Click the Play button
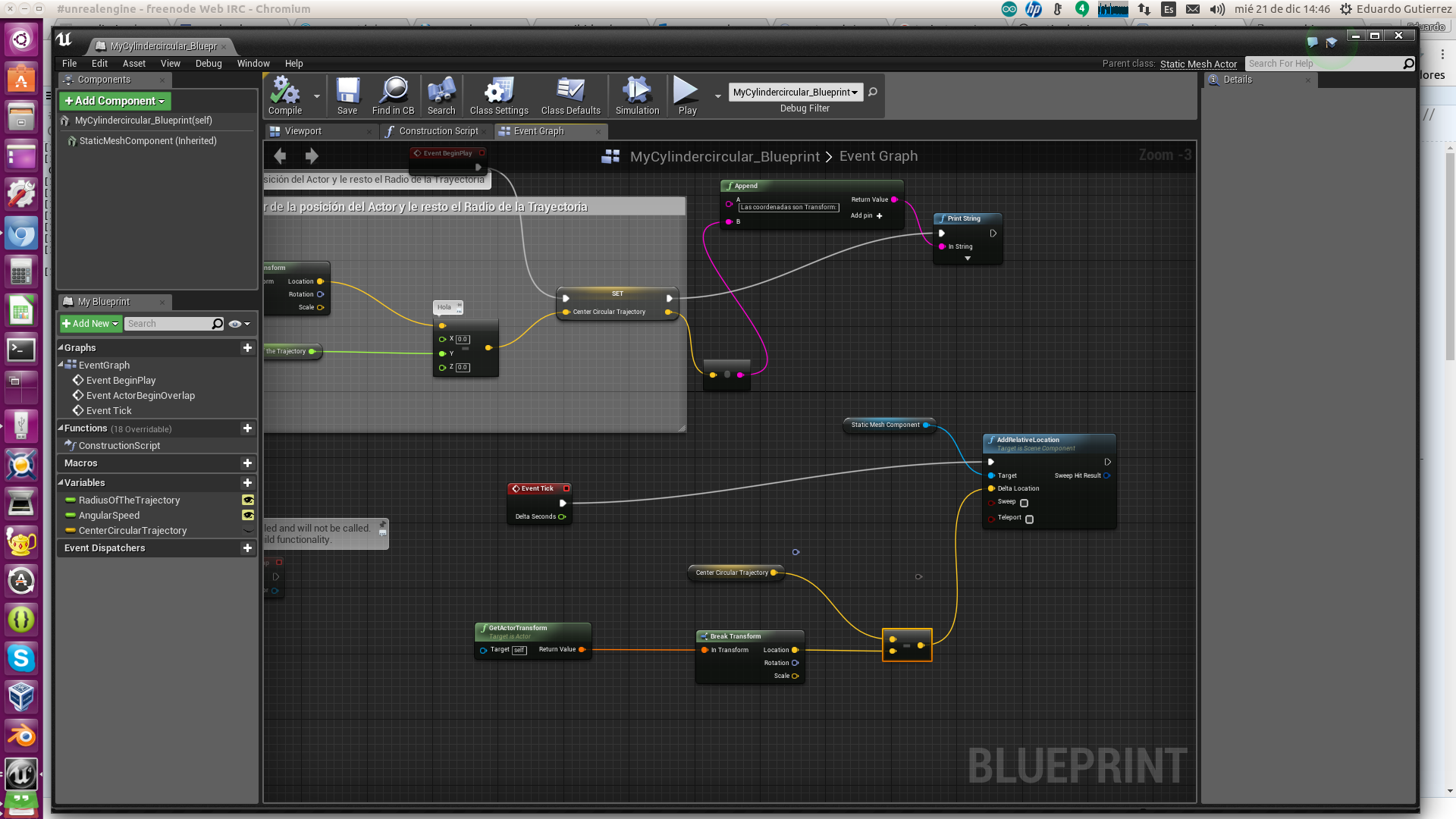 tap(687, 96)
